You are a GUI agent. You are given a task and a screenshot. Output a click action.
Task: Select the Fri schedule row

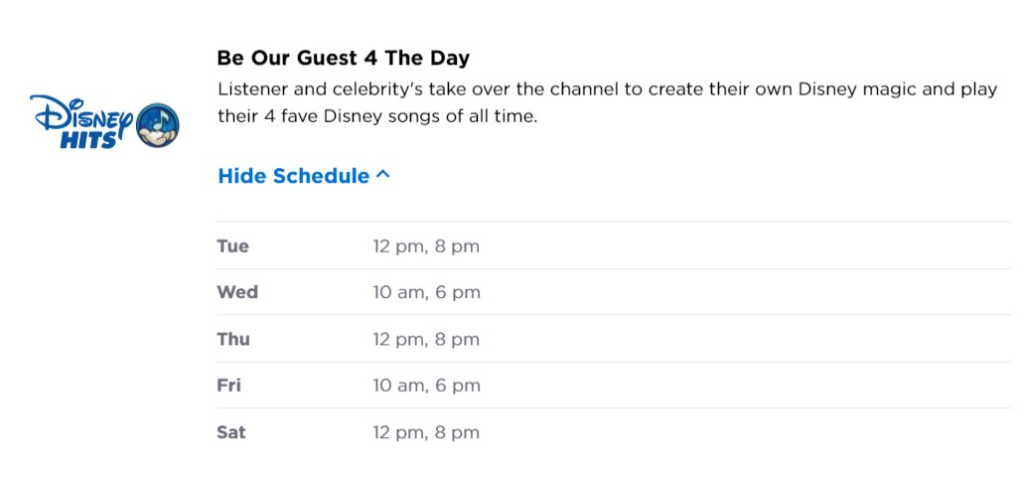[614, 385]
